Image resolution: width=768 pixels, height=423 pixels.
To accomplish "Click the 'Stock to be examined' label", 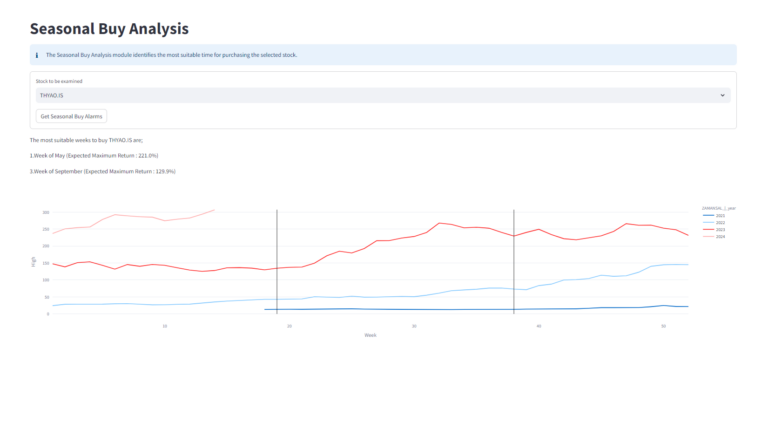I will 58,80.
